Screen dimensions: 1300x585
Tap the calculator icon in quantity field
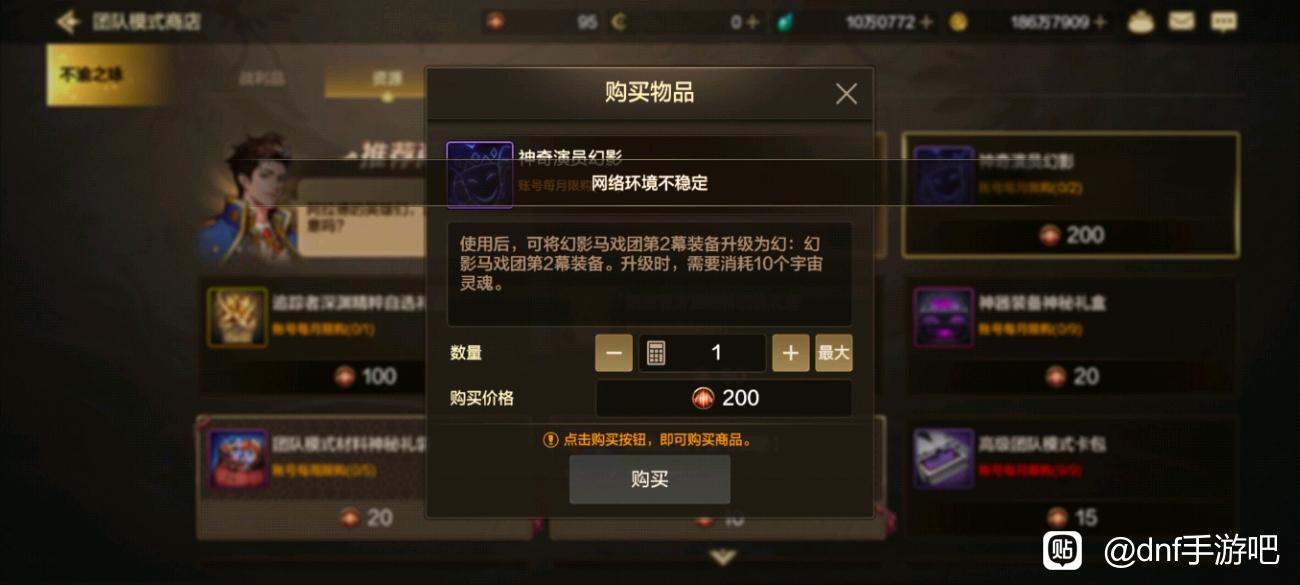tap(656, 353)
